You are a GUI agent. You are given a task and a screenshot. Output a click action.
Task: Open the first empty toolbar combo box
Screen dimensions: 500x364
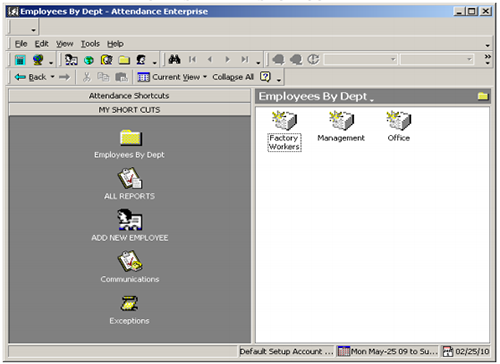[360, 60]
